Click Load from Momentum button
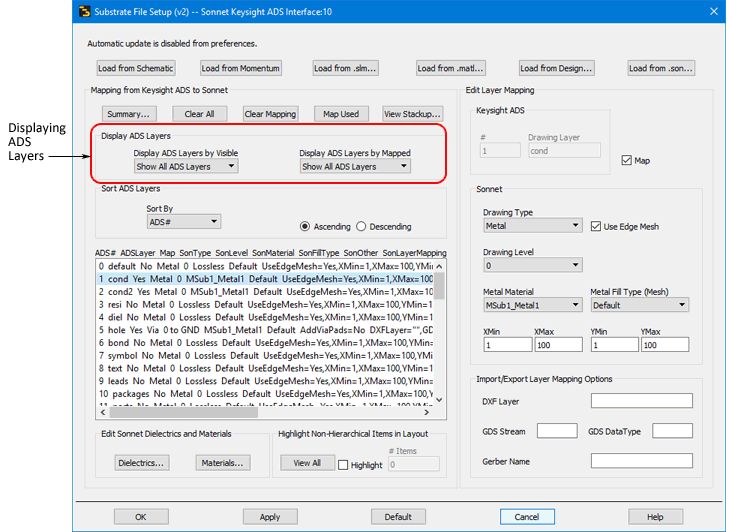This screenshot has height=532, width=729. click(240, 68)
